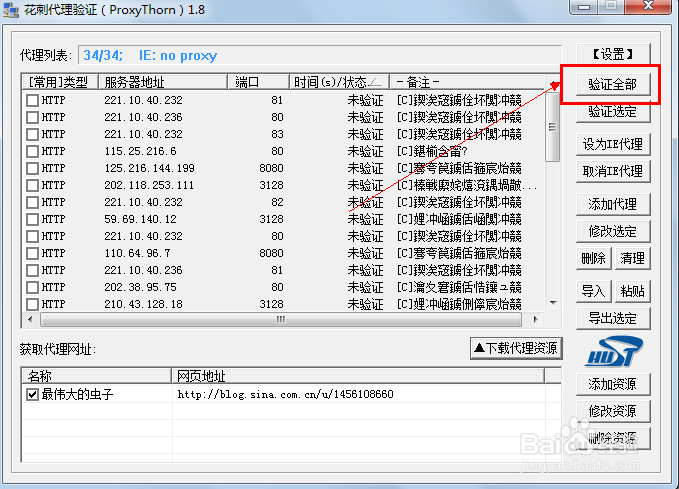
Task: Select the server address 202.38.95.75
Action: click(x=140, y=288)
